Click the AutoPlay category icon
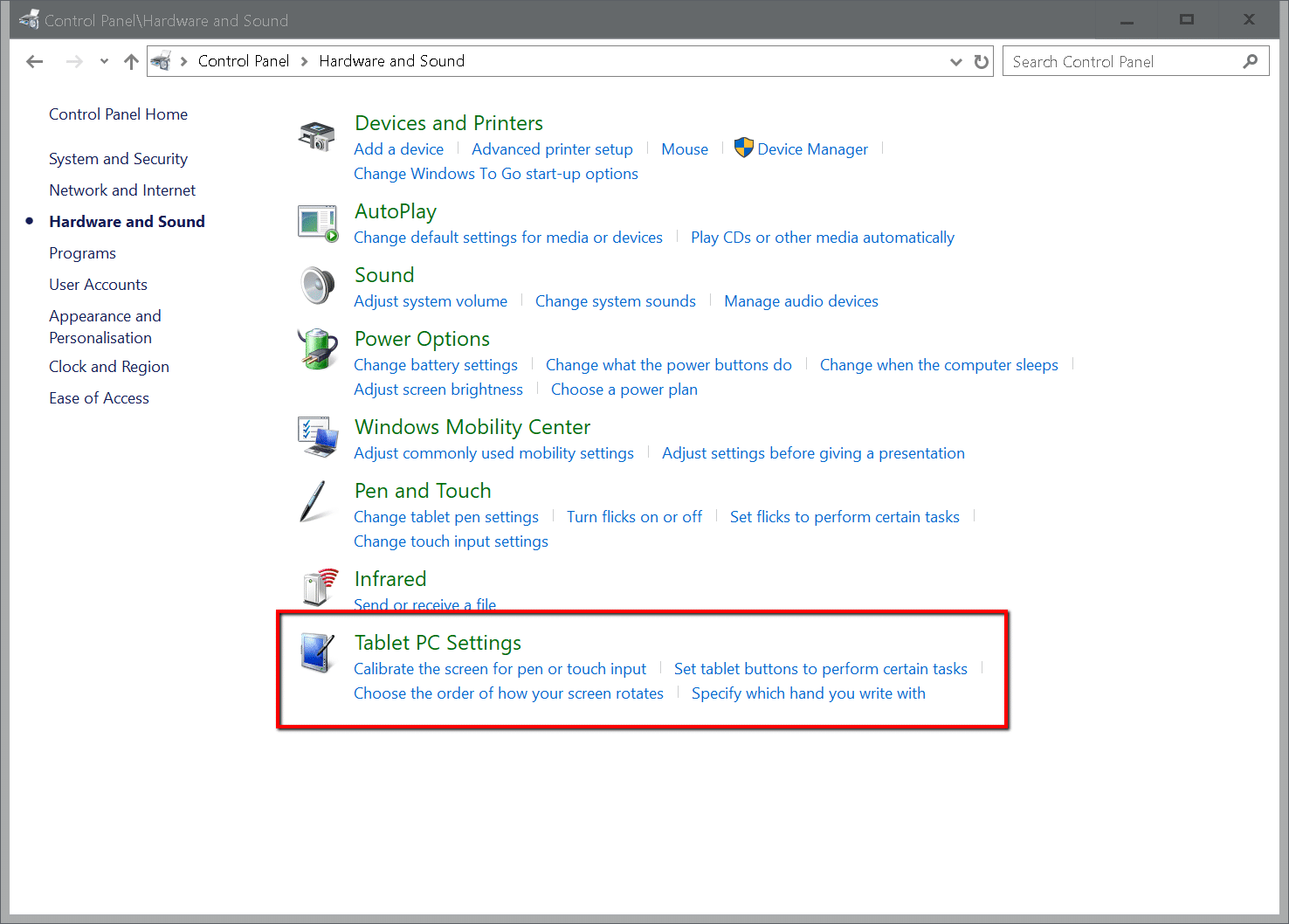 click(x=317, y=224)
